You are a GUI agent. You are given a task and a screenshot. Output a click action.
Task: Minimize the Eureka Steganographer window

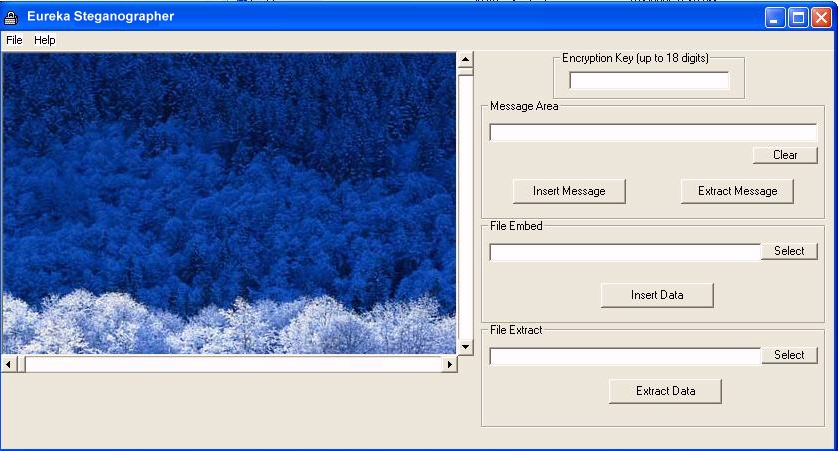(774, 18)
